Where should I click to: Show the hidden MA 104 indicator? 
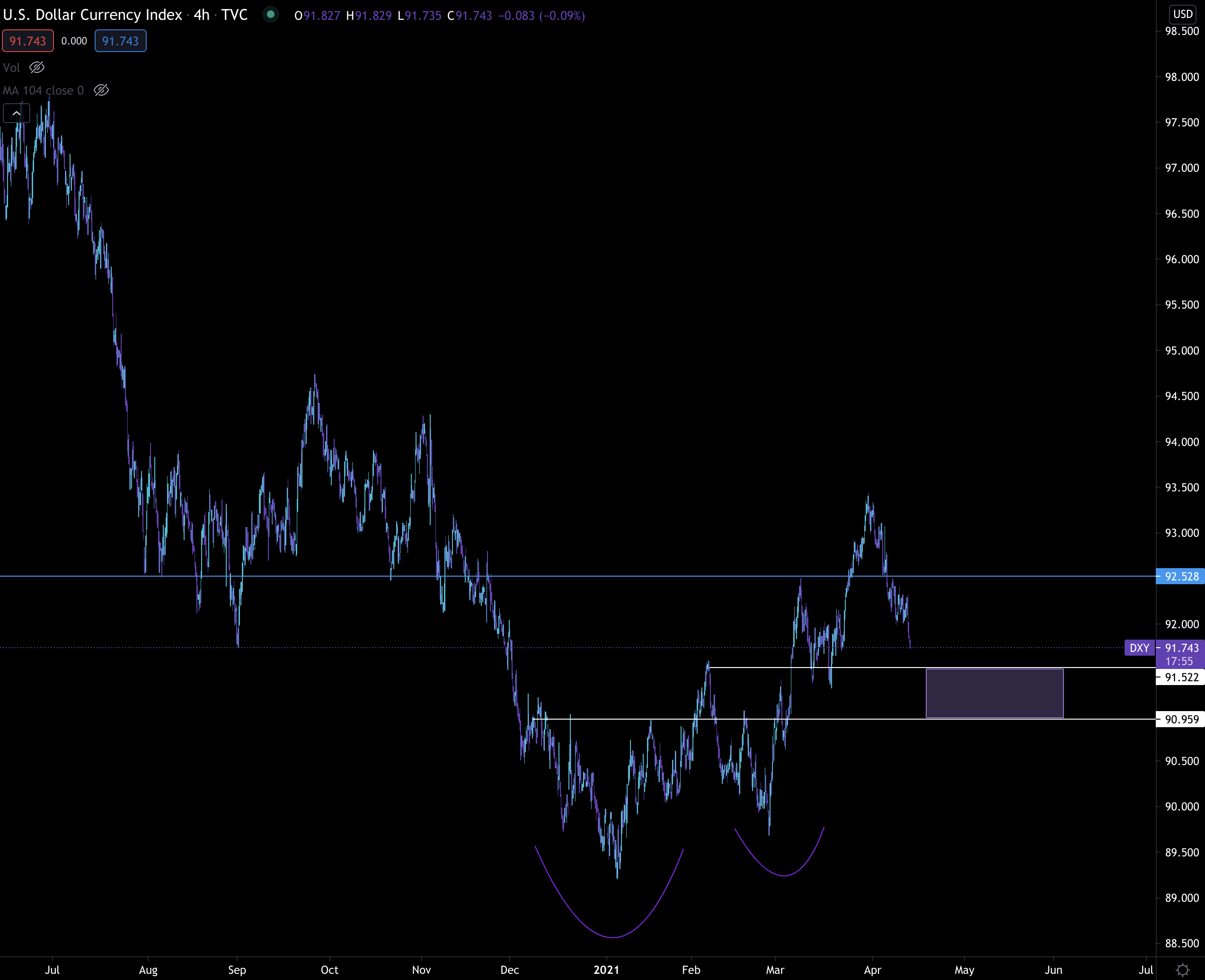pos(101,90)
